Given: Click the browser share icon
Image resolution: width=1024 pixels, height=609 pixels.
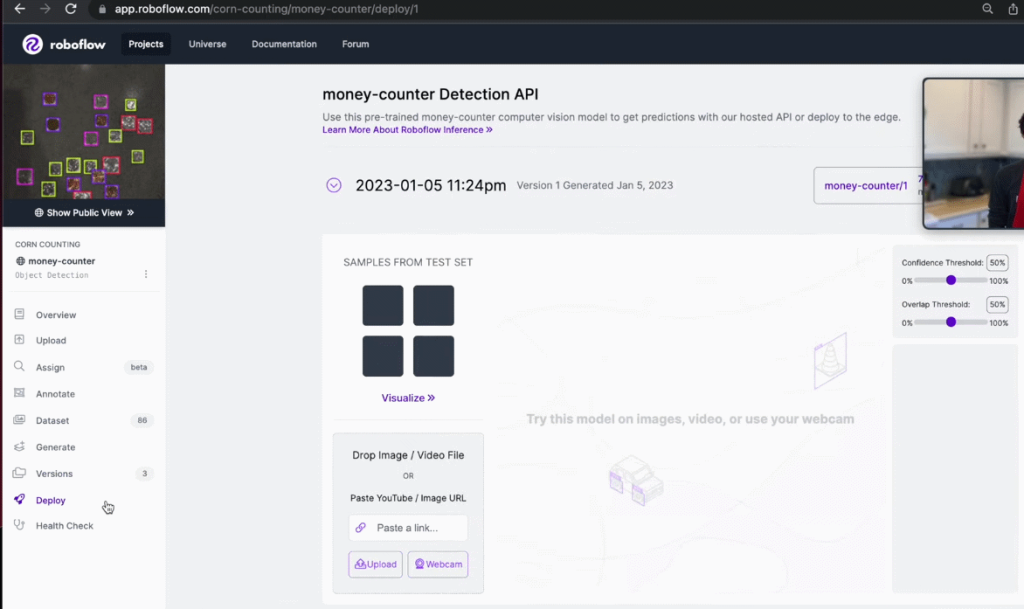Looking at the screenshot, I should [1012, 9].
